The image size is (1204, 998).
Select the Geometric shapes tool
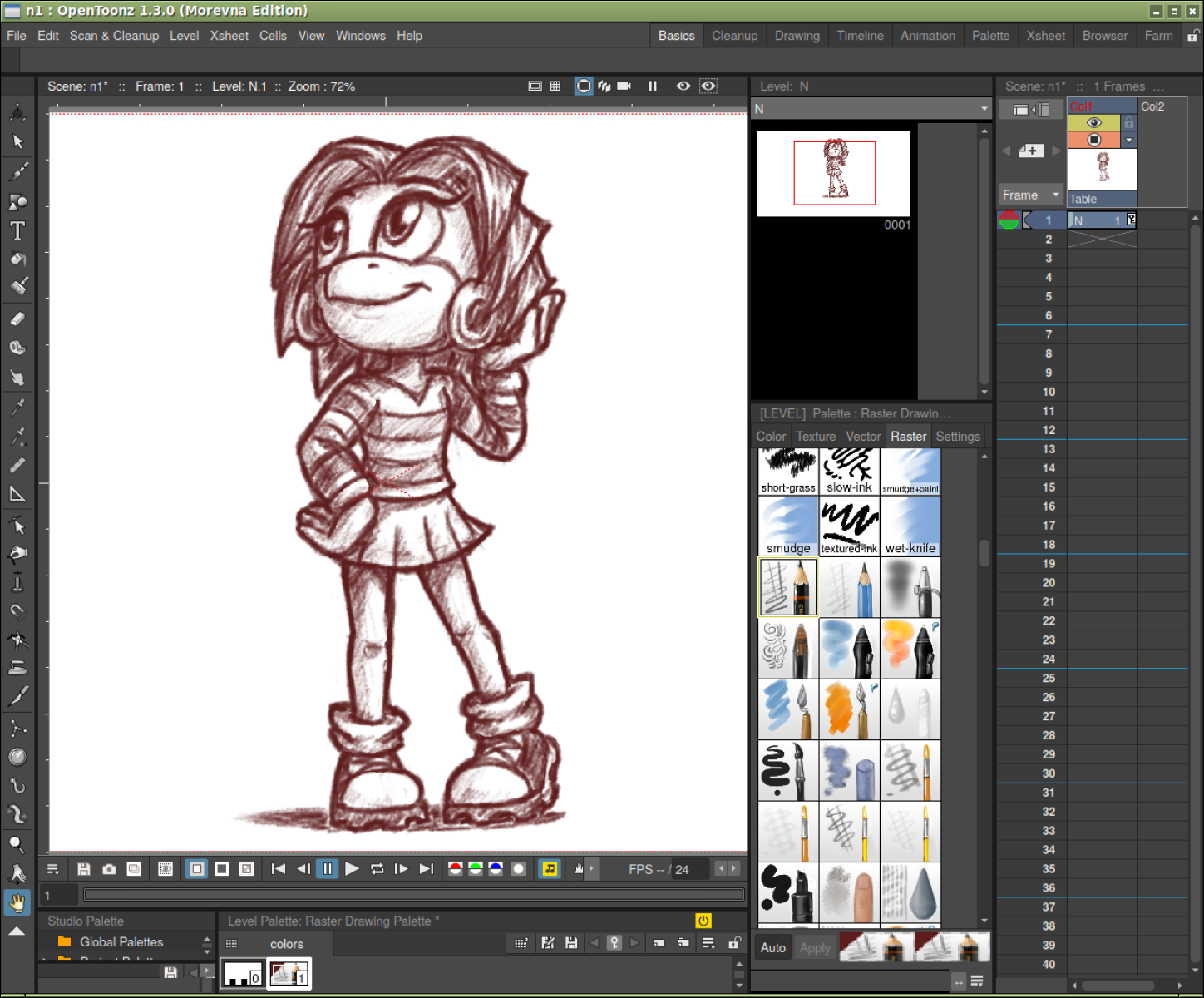pyautogui.click(x=17, y=201)
